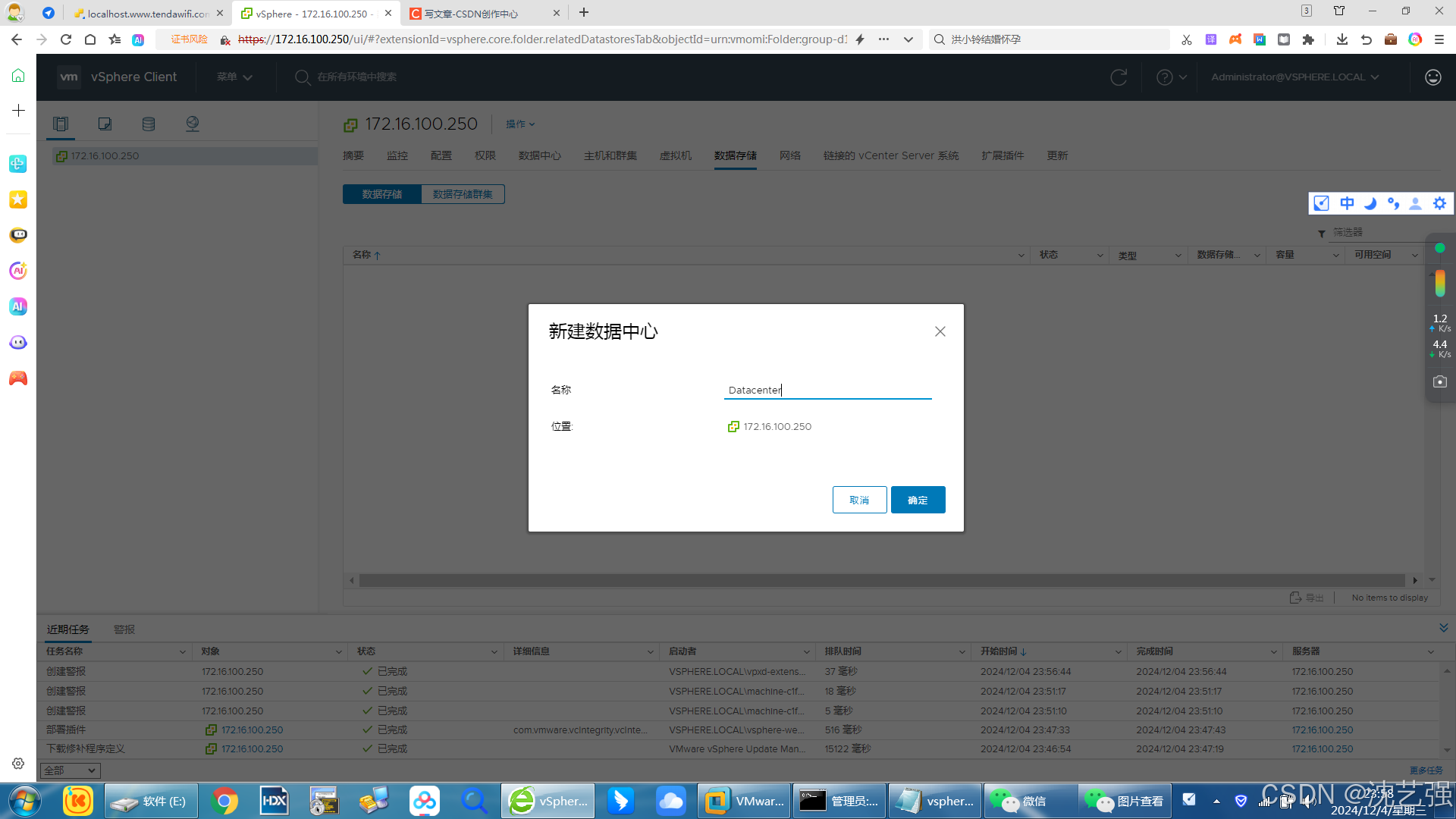Open the 操作 actions dropdown
The image size is (1456, 819).
pyautogui.click(x=520, y=124)
